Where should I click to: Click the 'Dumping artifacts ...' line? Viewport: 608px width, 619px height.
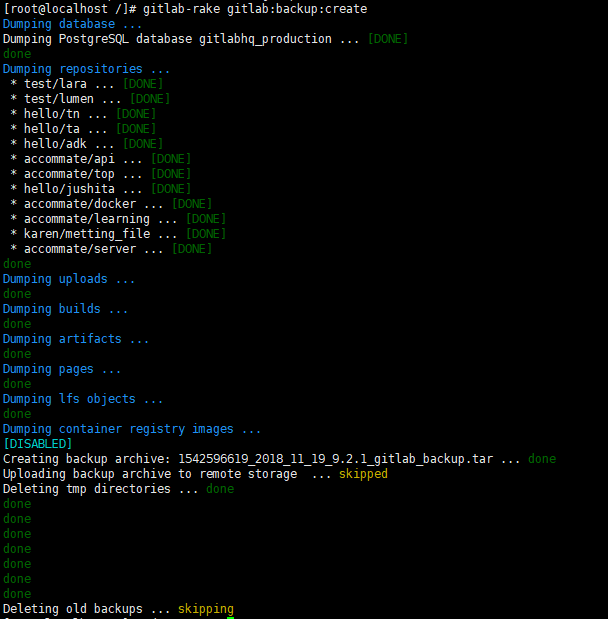coord(76,339)
